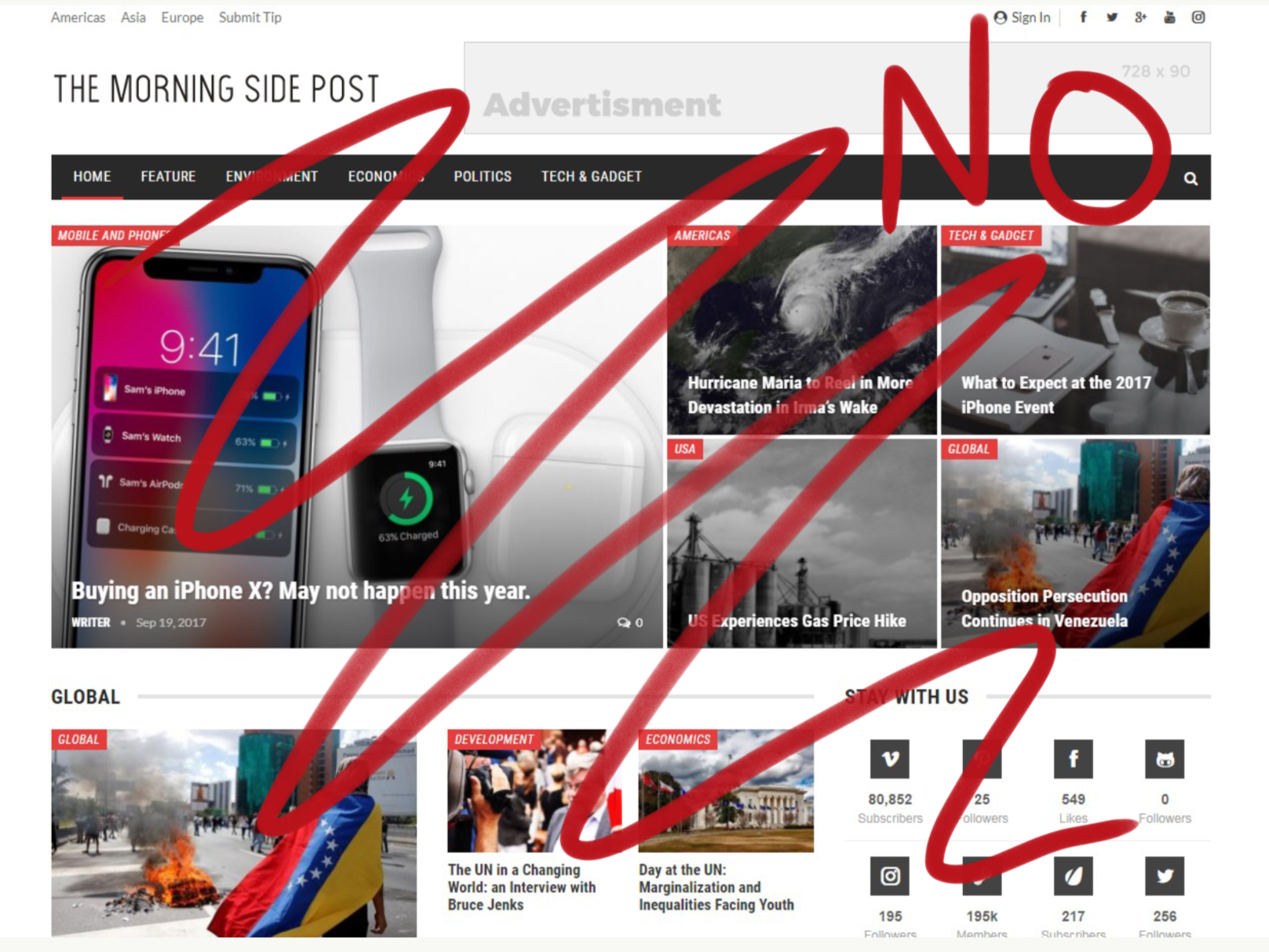Image resolution: width=1269 pixels, height=952 pixels.
Task: Click the Facebook icon in the top bar
Action: pyautogui.click(x=1083, y=17)
